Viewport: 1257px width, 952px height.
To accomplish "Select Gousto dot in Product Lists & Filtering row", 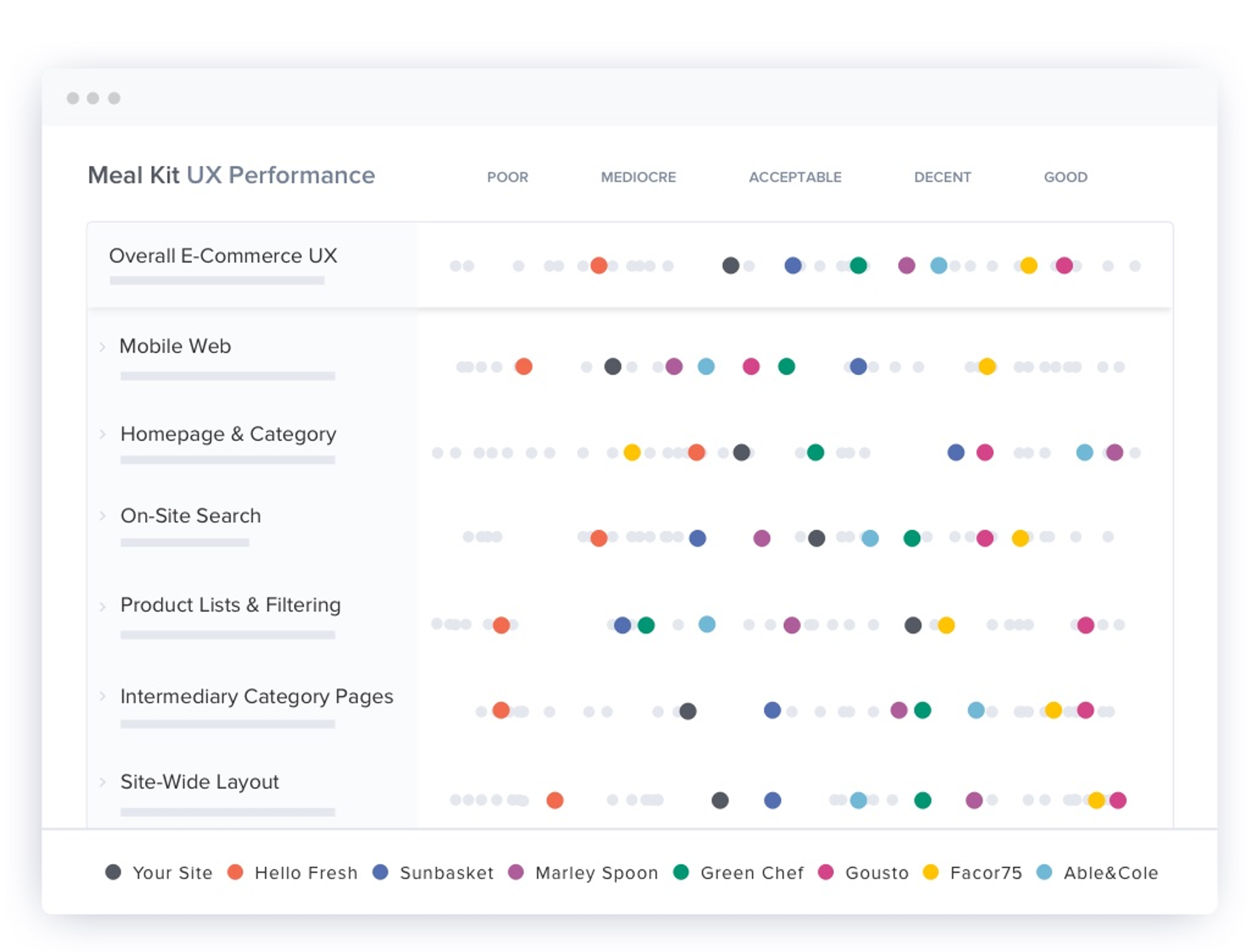I will pyautogui.click(x=1085, y=625).
